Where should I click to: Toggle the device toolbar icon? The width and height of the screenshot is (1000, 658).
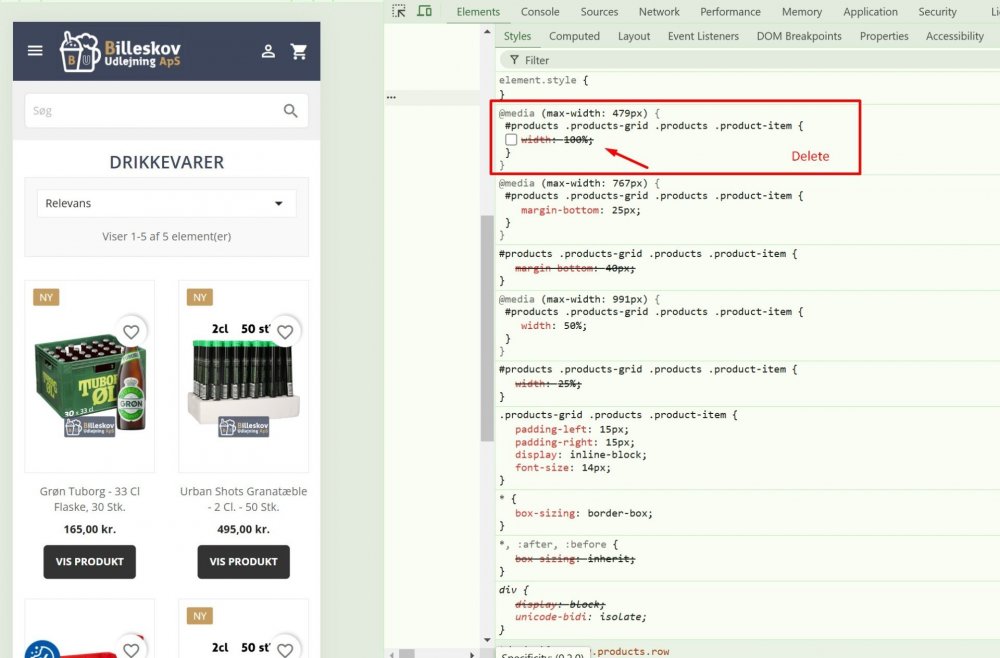pos(421,11)
